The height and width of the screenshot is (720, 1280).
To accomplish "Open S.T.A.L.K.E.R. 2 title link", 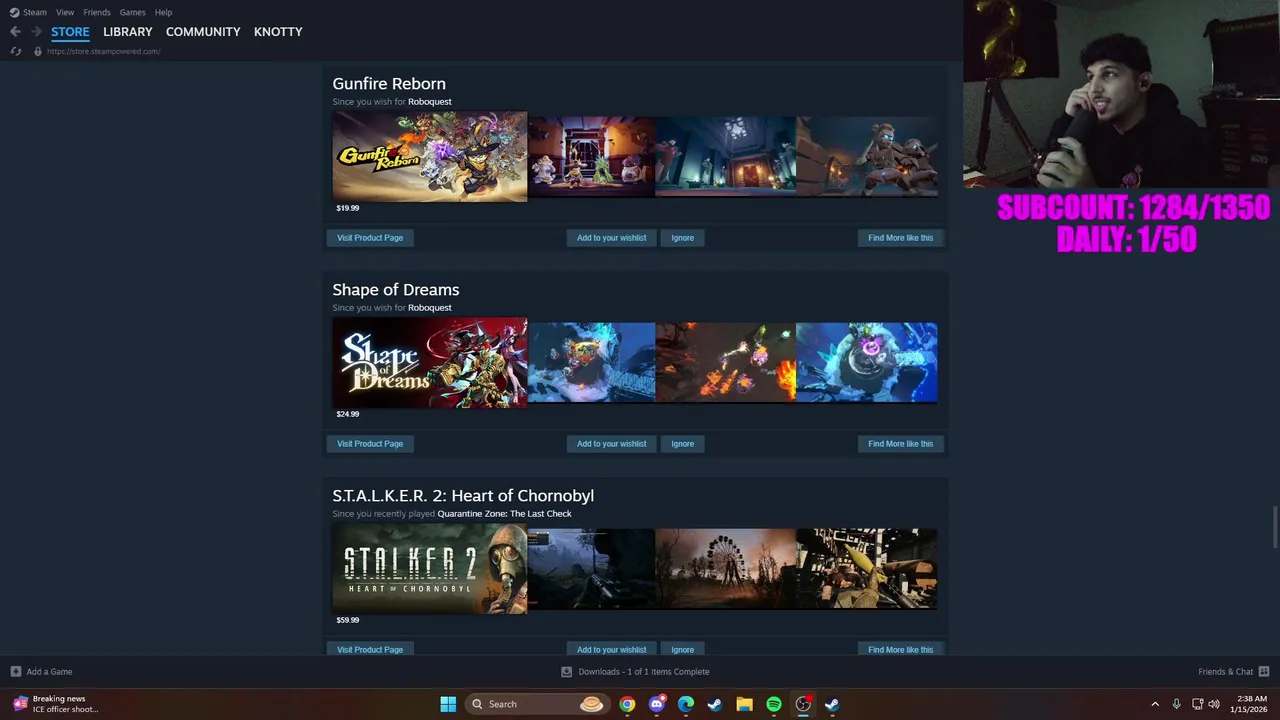I will 463,496.
